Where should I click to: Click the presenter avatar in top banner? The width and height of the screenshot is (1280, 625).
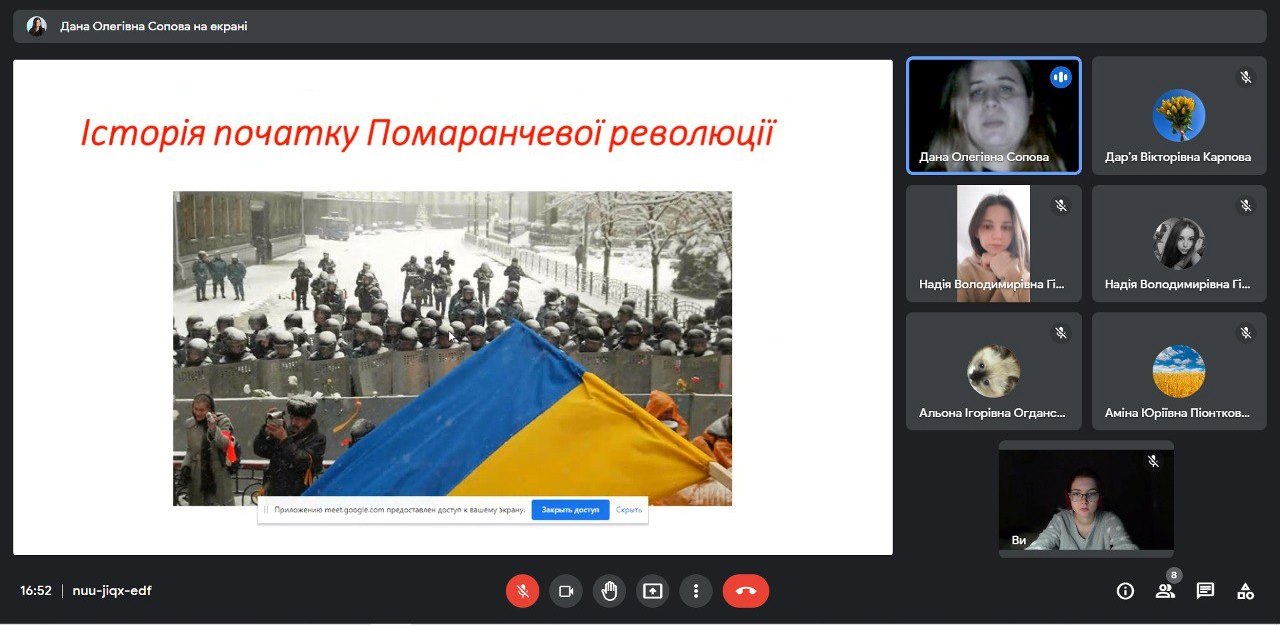click(37, 26)
